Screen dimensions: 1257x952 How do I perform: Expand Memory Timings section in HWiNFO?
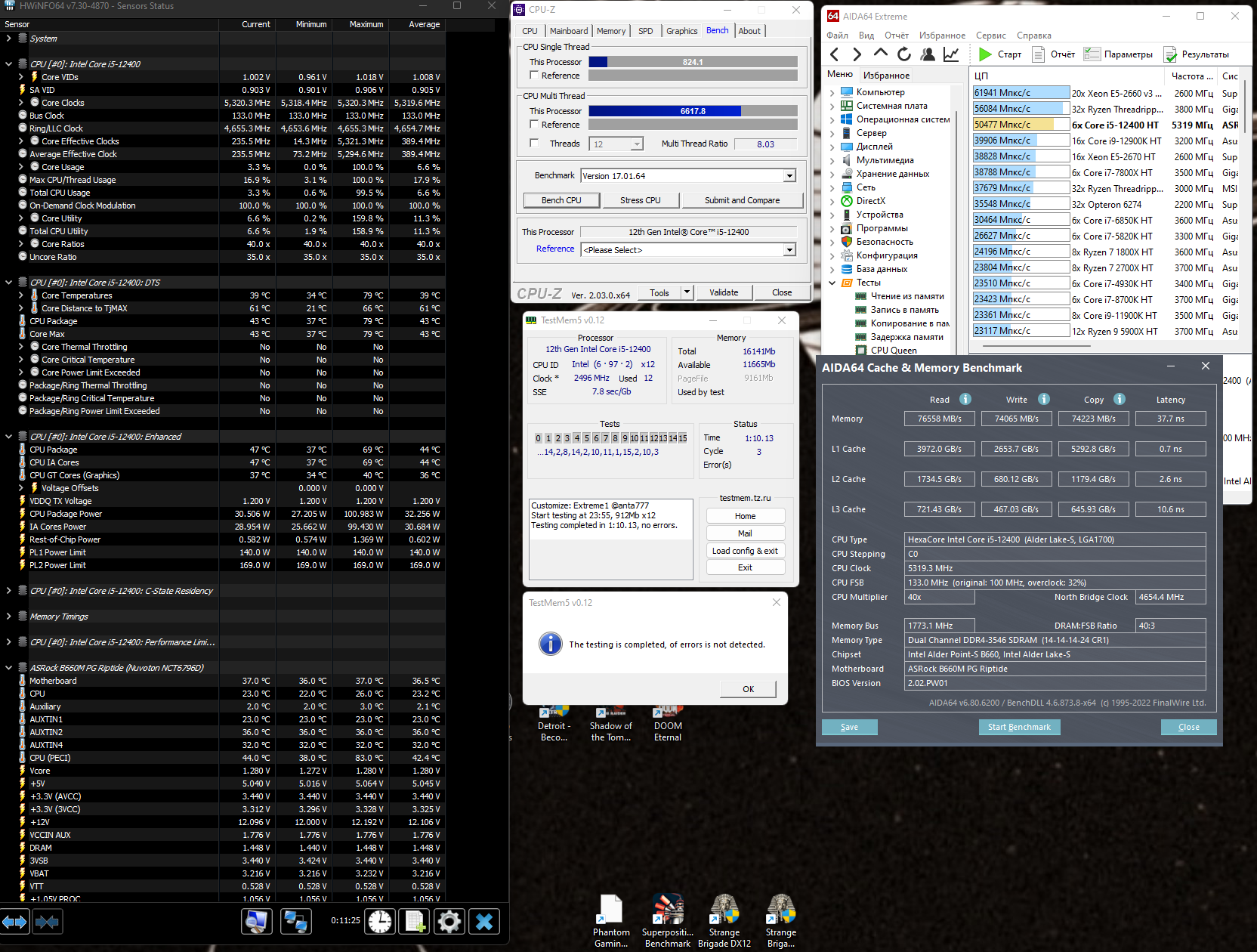coord(8,617)
